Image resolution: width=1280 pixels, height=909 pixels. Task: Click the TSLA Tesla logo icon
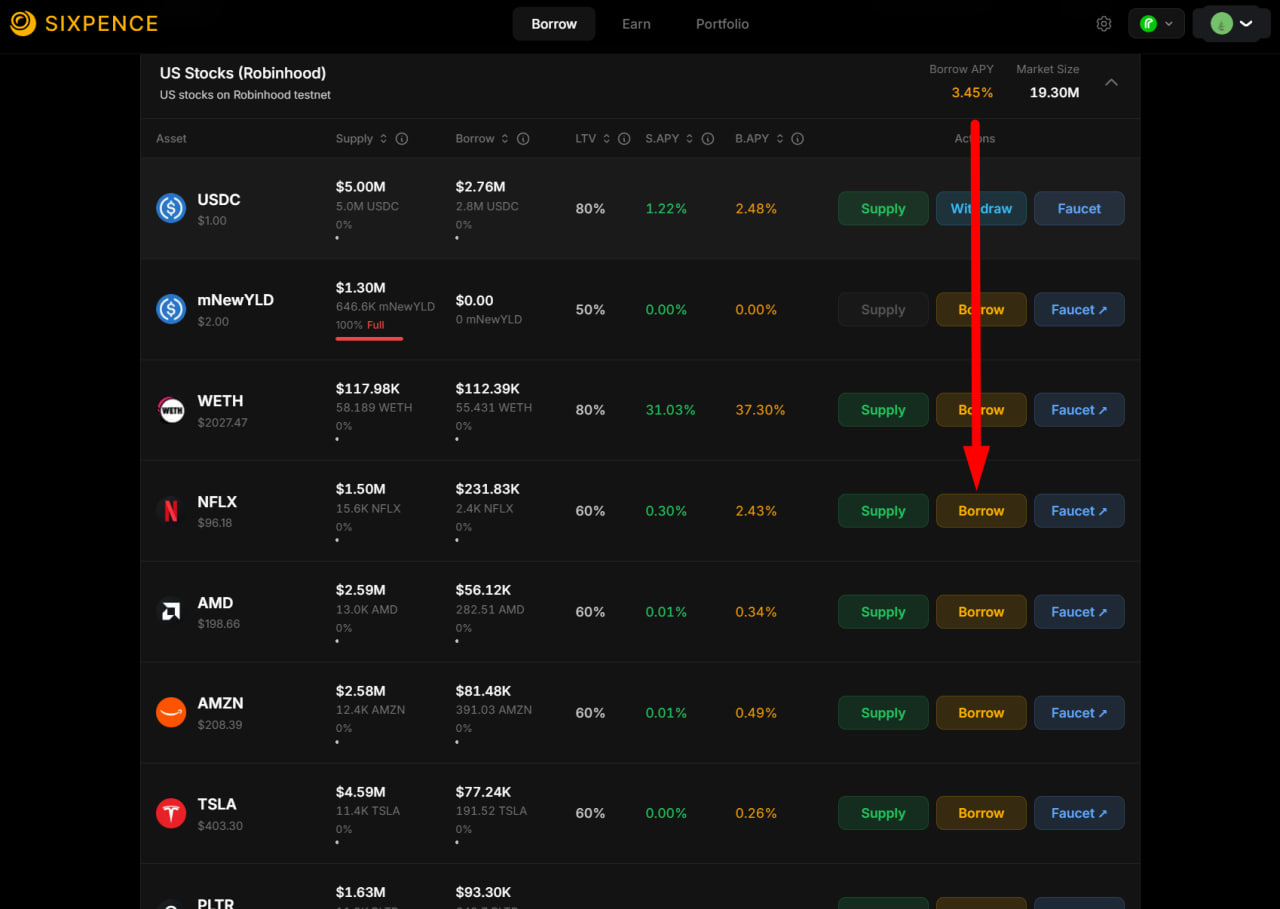171,813
